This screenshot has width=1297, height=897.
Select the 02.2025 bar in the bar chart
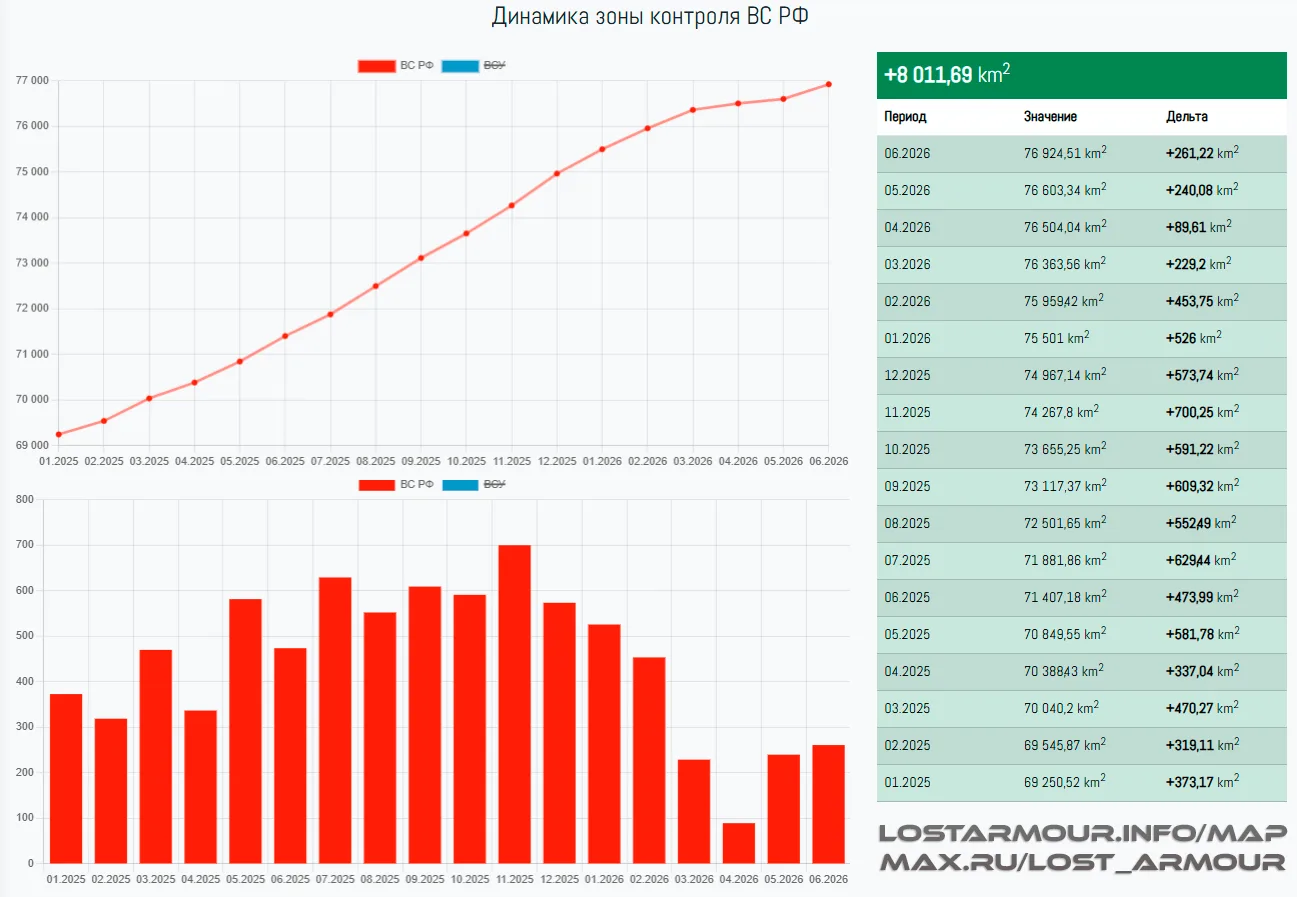click(x=111, y=791)
